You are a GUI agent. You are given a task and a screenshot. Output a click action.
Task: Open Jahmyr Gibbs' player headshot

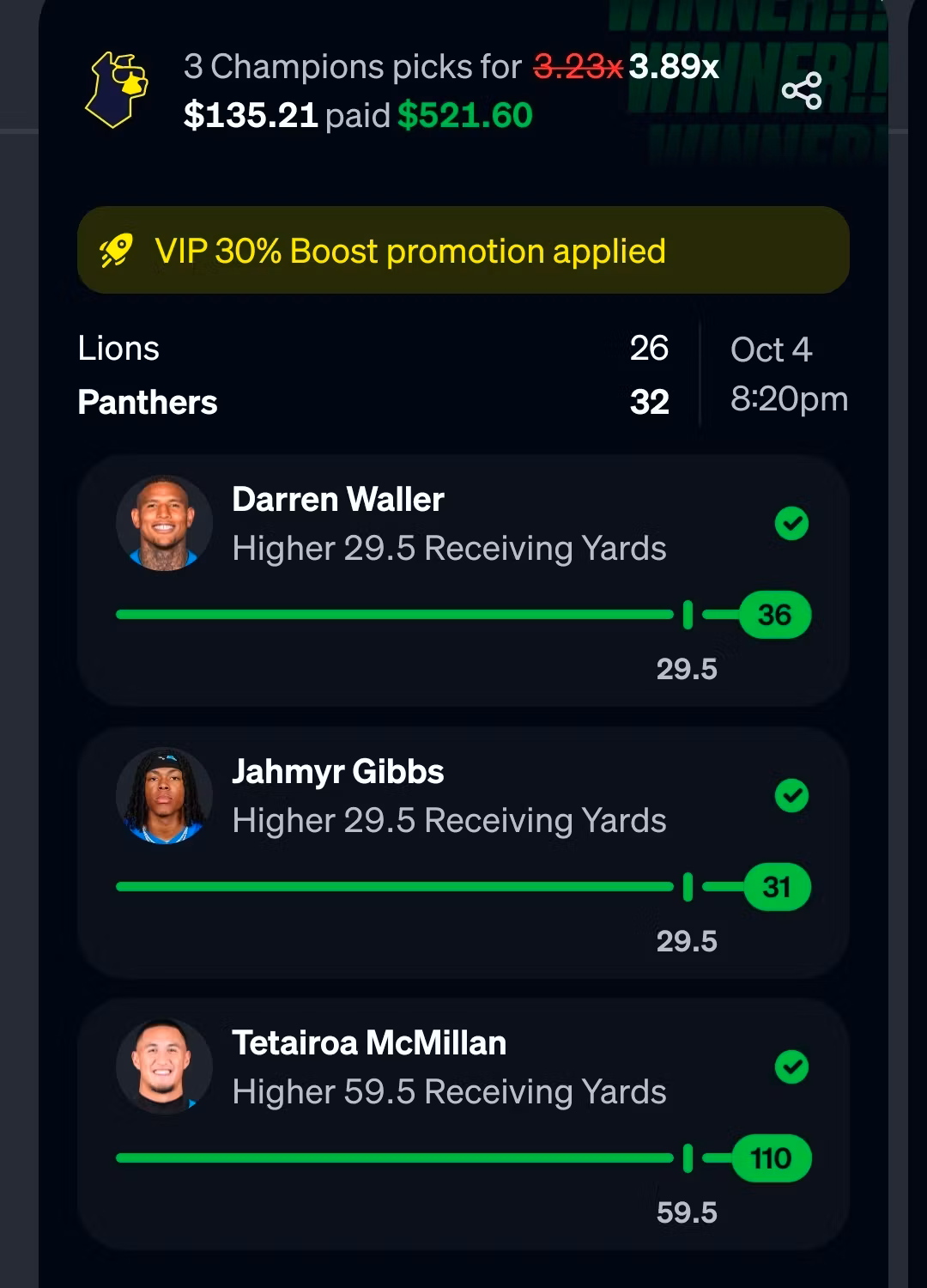pyautogui.click(x=164, y=795)
